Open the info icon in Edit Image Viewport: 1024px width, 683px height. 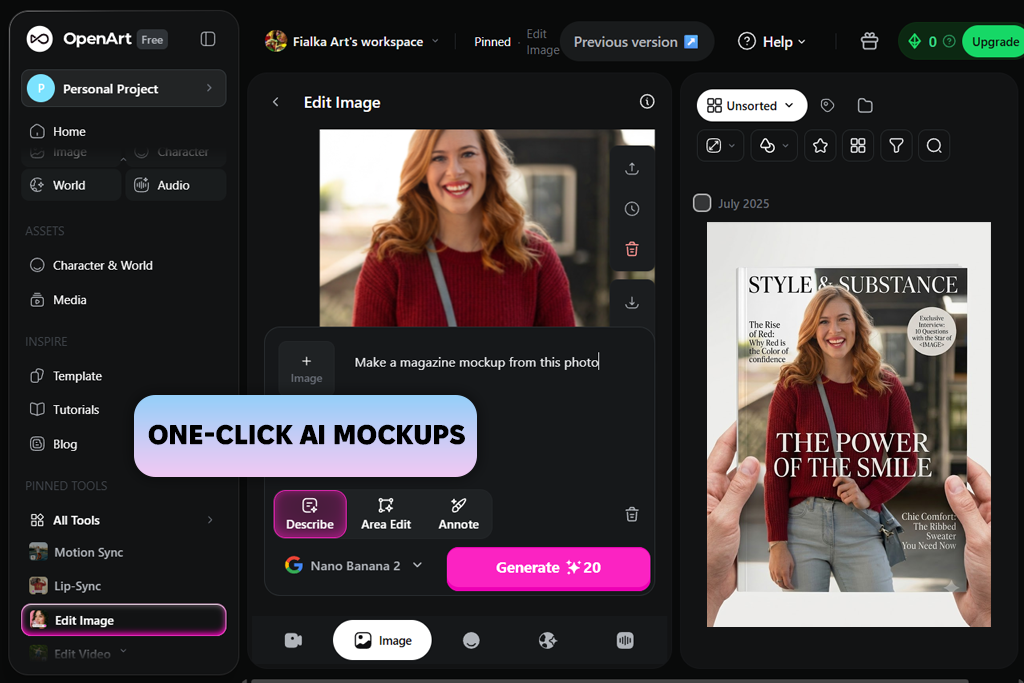click(647, 101)
